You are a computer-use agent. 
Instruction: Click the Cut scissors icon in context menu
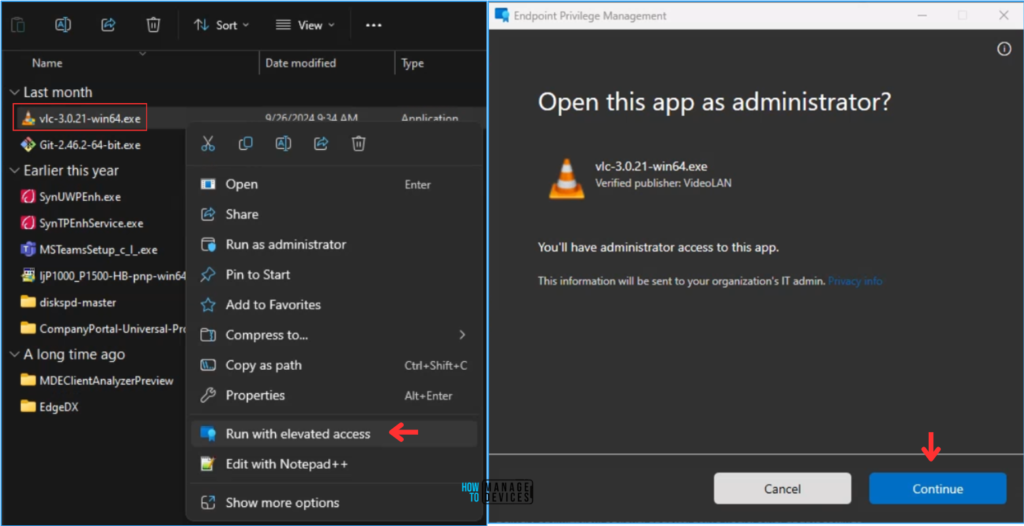[208, 144]
